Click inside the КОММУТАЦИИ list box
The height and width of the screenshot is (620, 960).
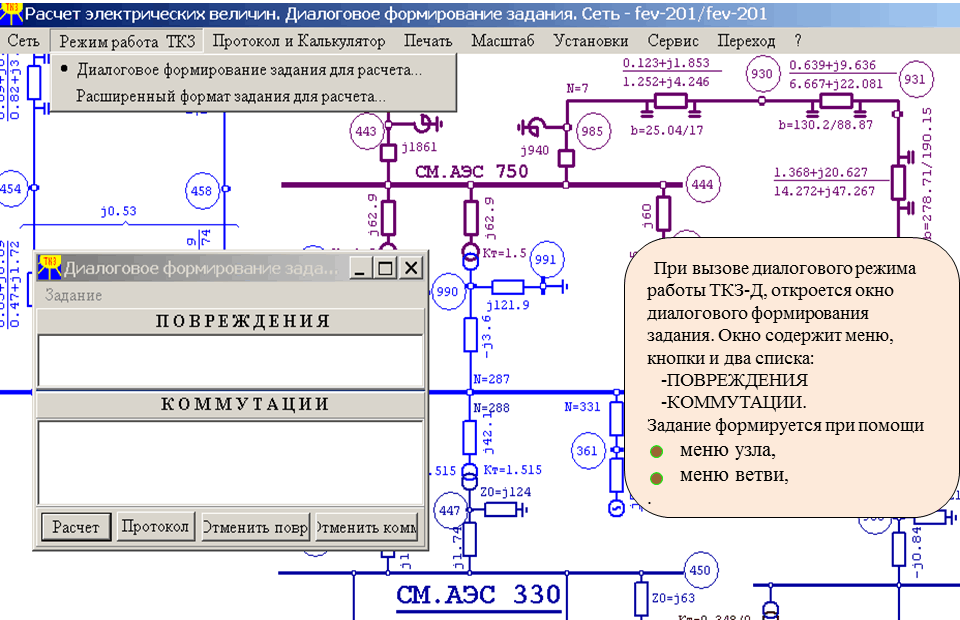[x=230, y=461]
